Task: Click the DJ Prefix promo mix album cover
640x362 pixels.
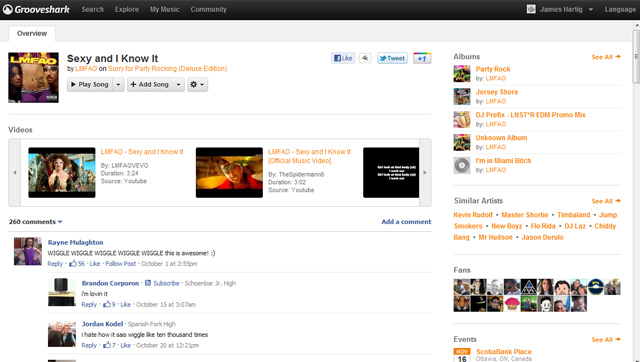Action: 462,119
